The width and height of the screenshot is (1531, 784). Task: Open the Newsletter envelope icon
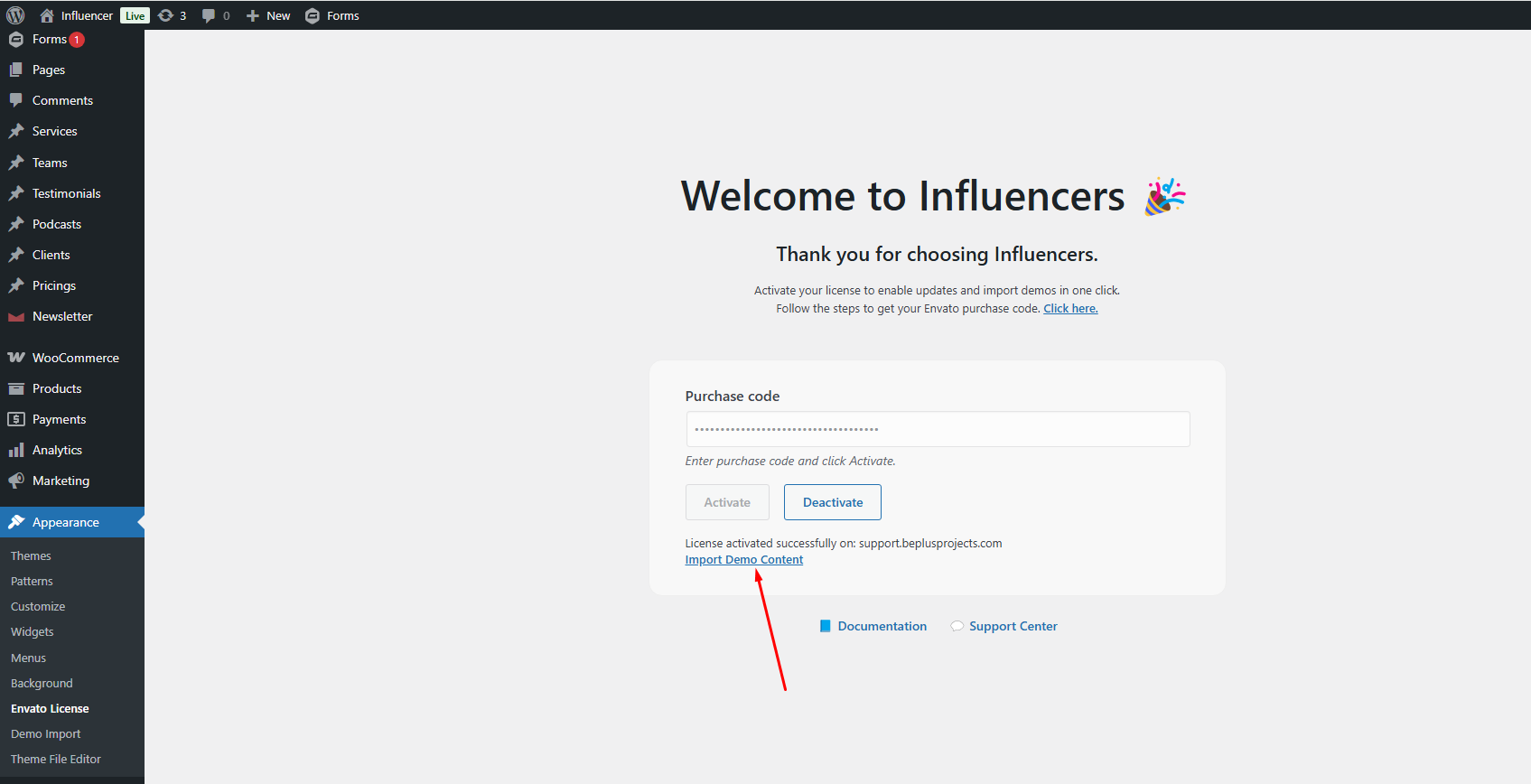pyautogui.click(x=16, y=316)
